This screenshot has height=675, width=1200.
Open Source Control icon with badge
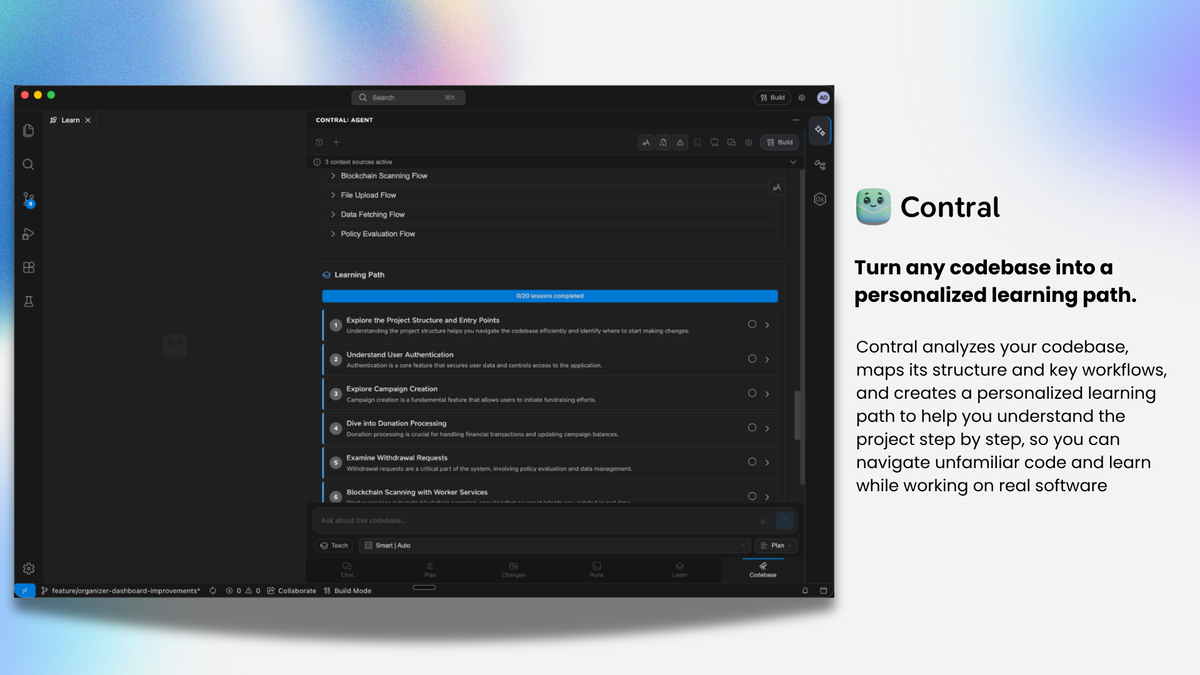pyautogui.click(x=28, y=200)
